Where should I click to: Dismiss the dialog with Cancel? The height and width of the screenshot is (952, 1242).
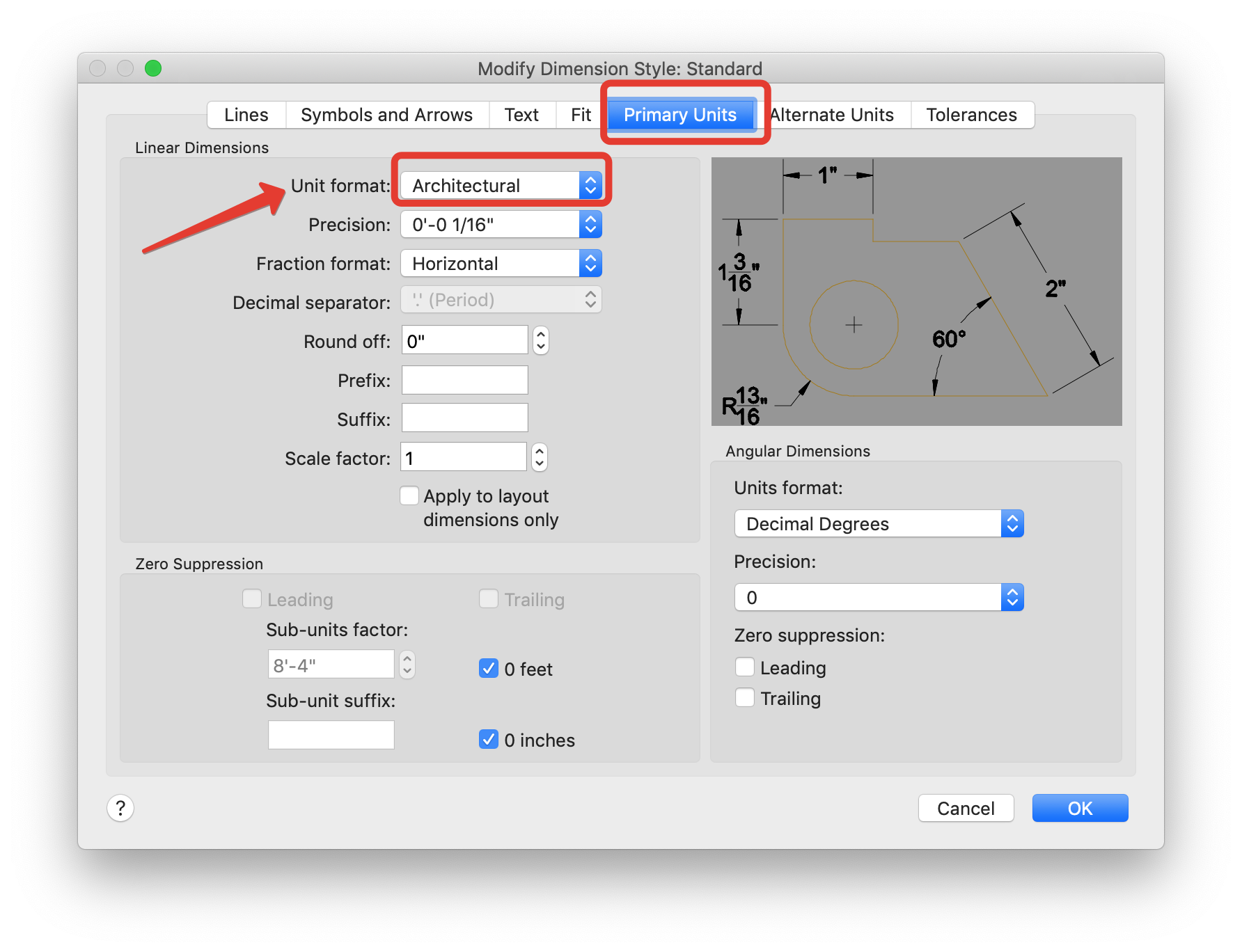[966, 808]
